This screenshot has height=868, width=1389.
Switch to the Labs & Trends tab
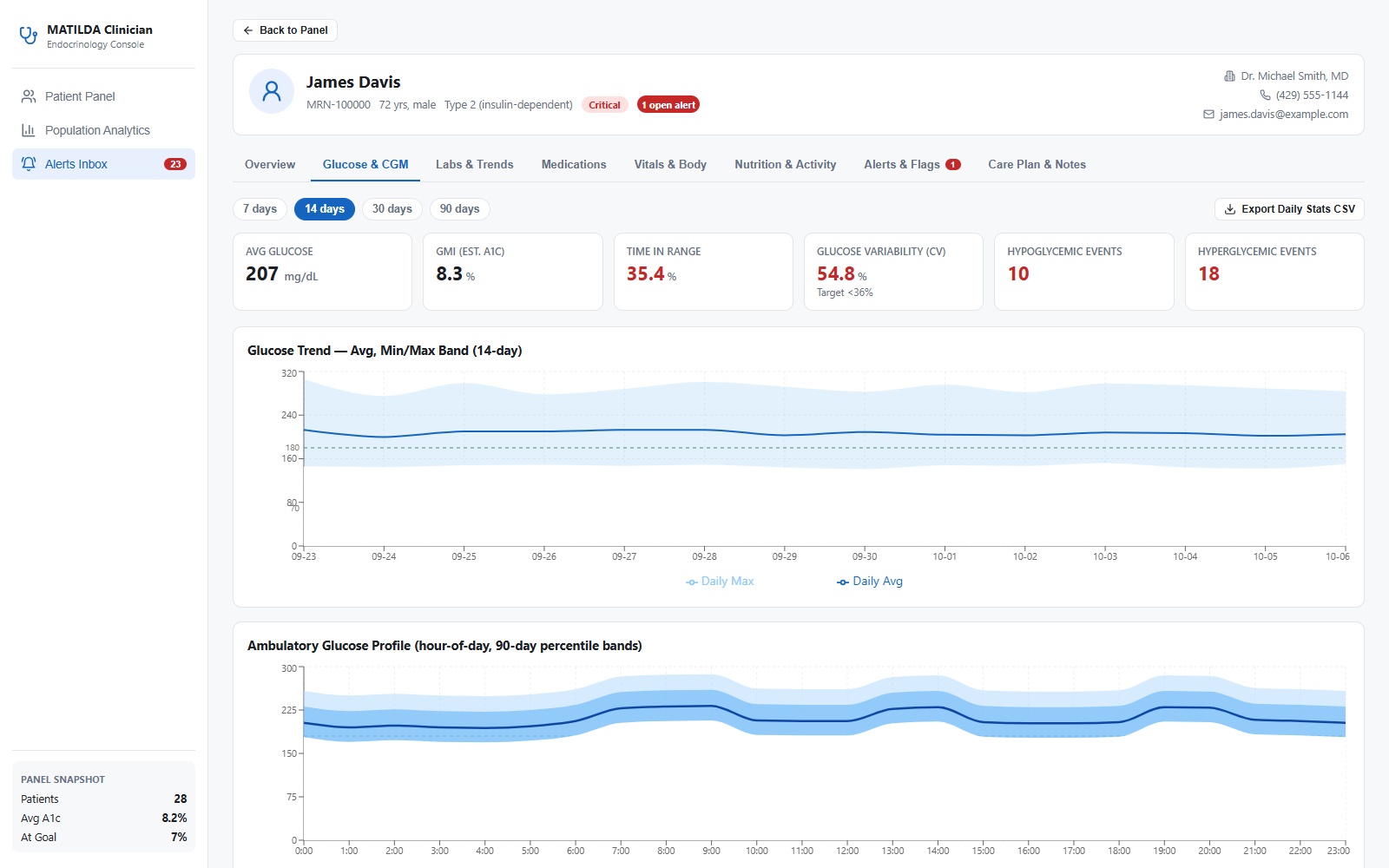474,165
